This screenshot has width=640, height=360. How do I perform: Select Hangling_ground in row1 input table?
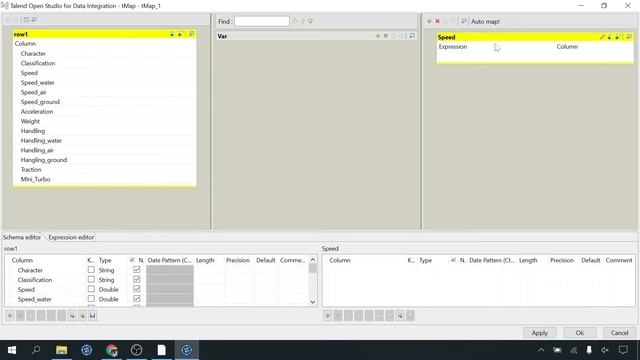click(x=44, y=160)
